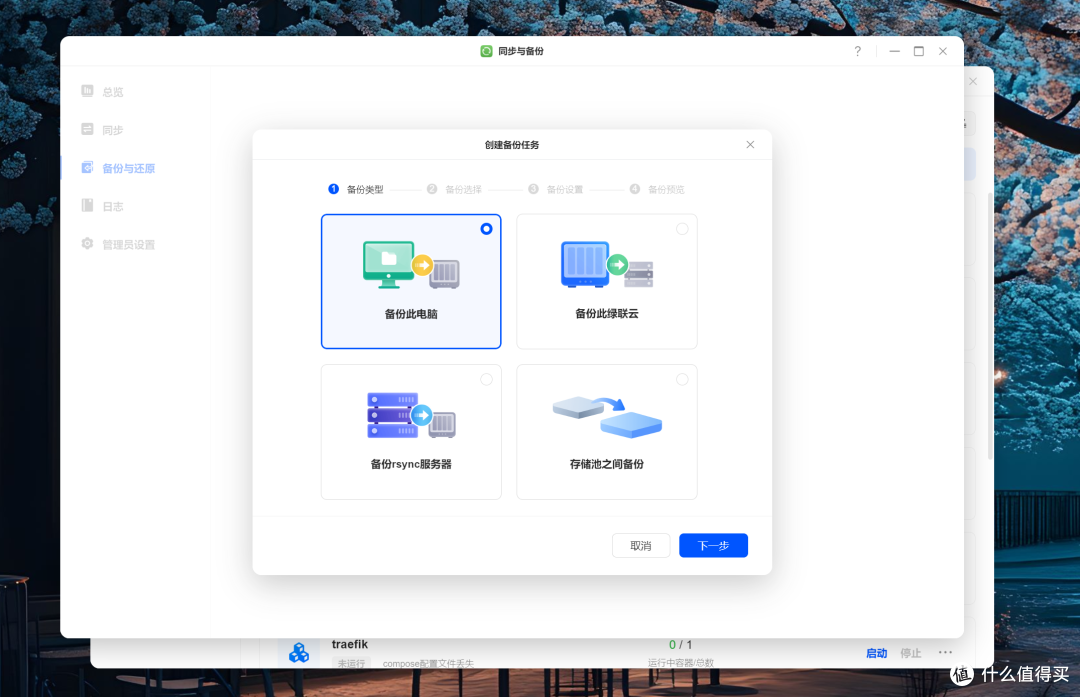The image size is (1080, 697).
Task: Click the traefik blue cubes icon
Action: tap(299, 652)
